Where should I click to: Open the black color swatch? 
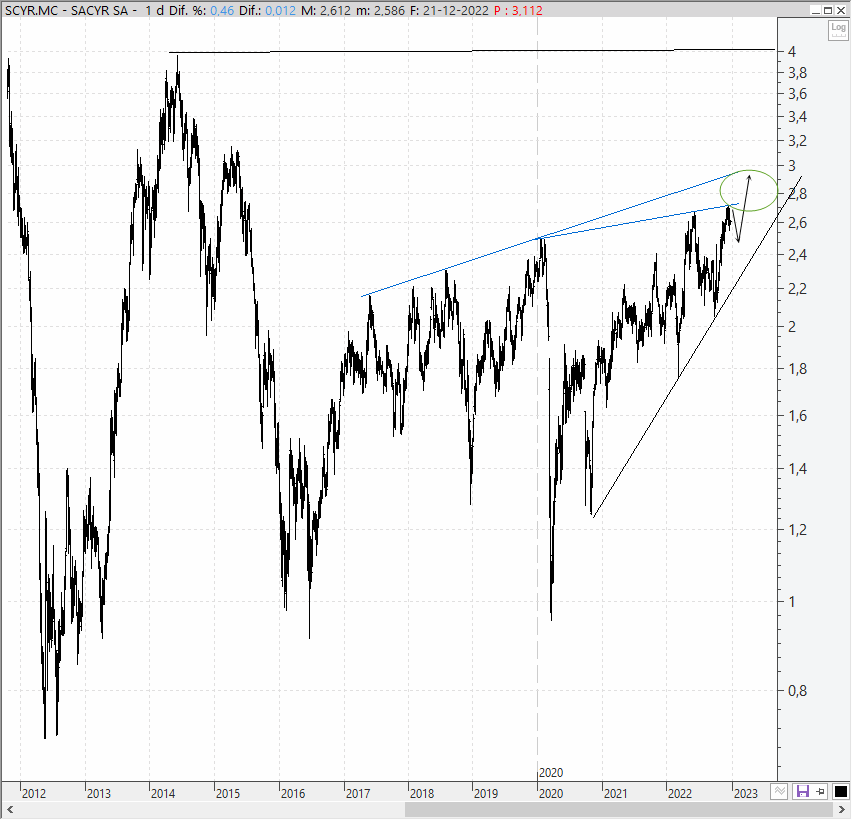click(840, 792)
